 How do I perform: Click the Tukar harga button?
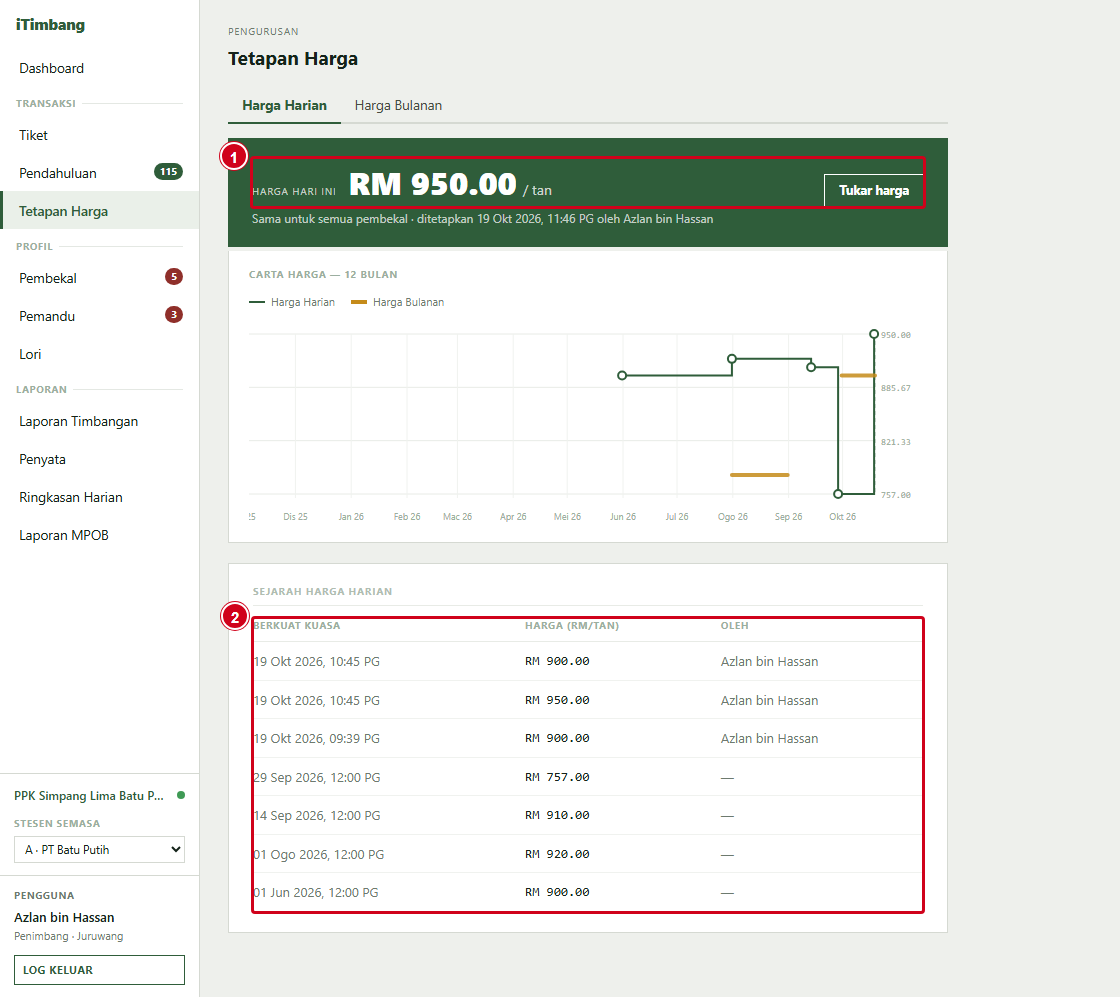click(x=874, y=191)
